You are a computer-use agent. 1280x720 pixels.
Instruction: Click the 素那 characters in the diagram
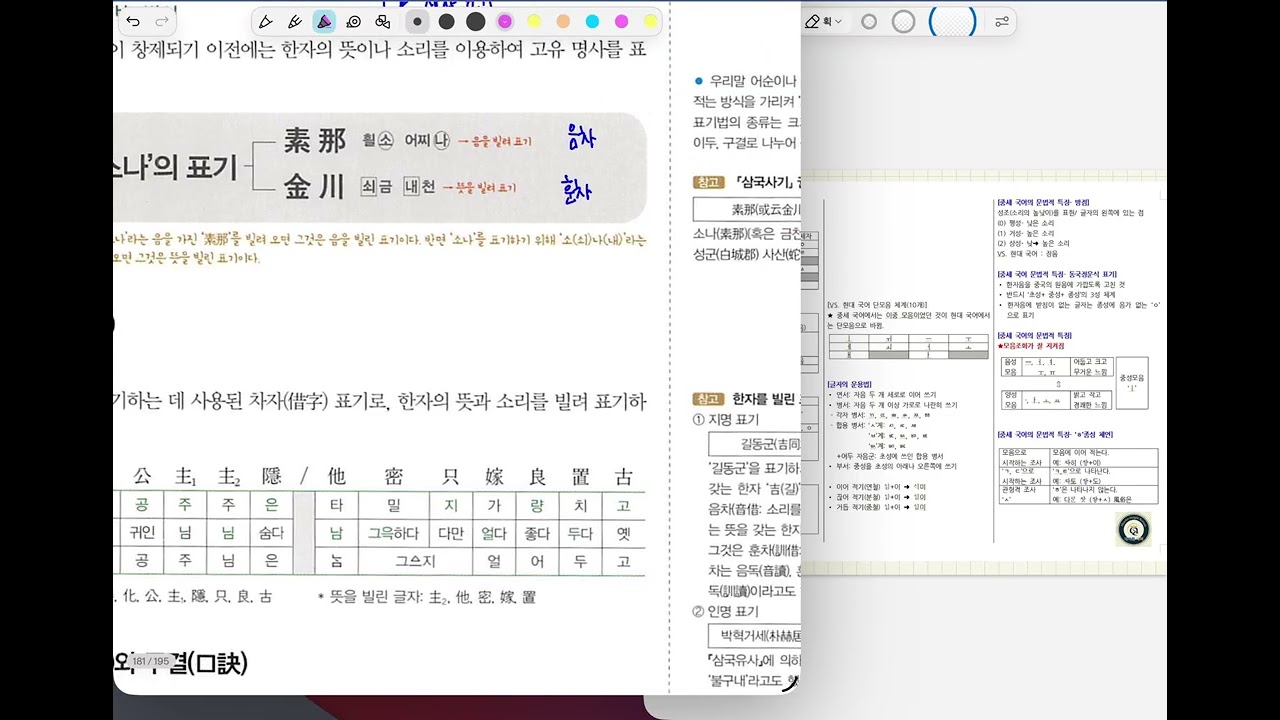pyautogui.click(x=314, y=141)
